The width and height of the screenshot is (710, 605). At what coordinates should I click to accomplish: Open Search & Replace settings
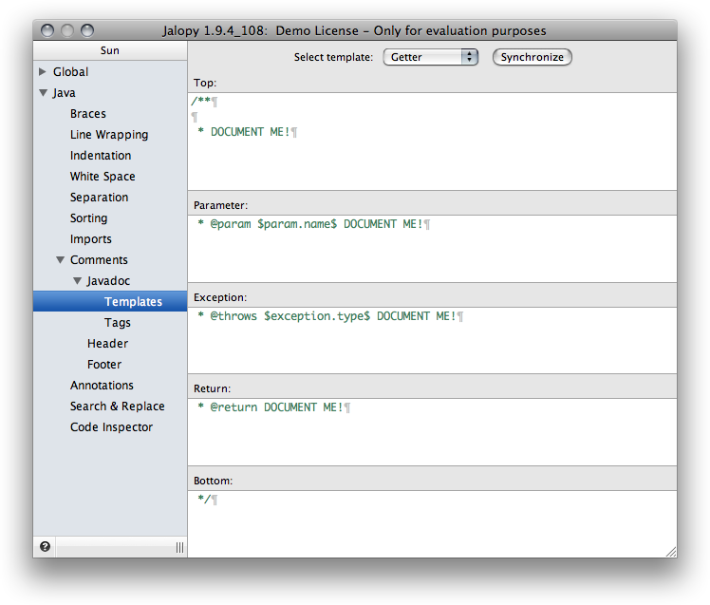[117, 406]
